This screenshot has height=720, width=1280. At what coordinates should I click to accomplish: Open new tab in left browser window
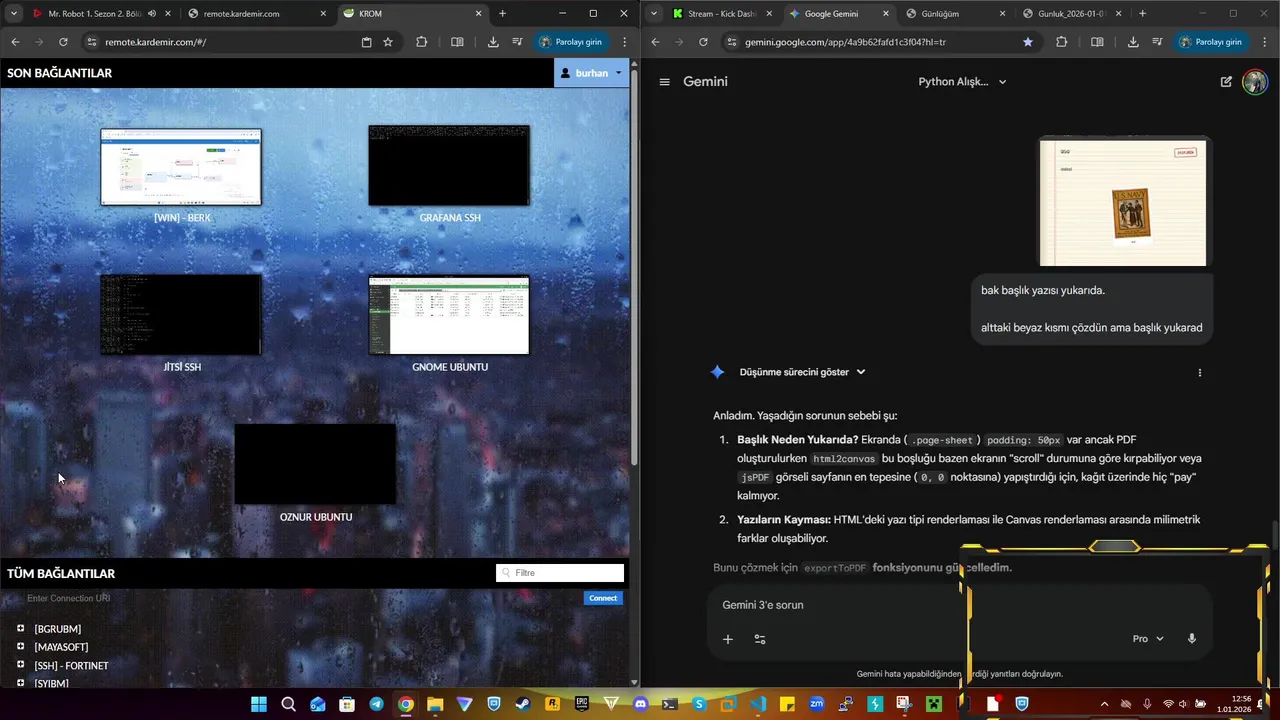pos(502,14)
